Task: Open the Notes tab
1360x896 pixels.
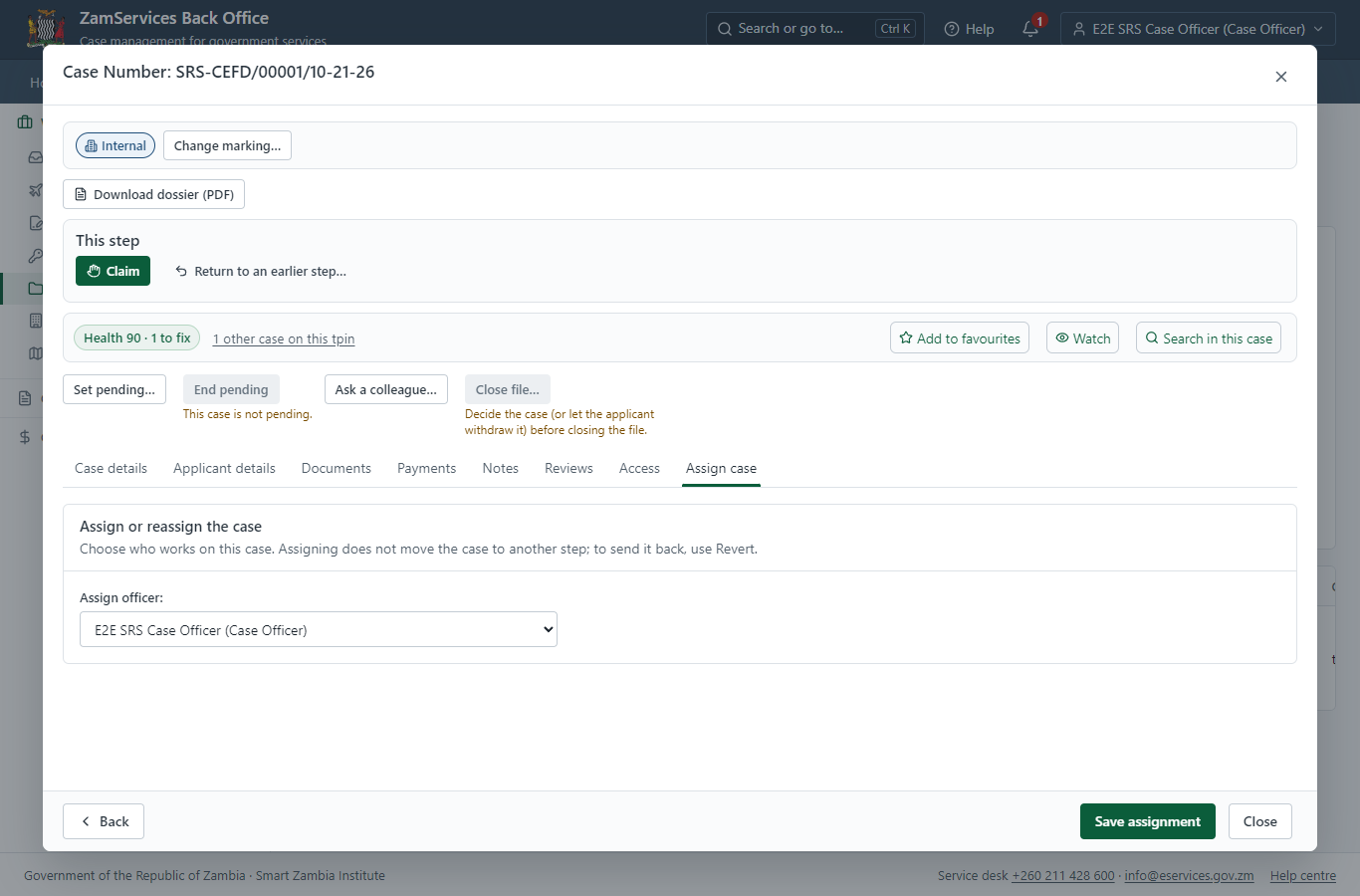Action: 500,468
